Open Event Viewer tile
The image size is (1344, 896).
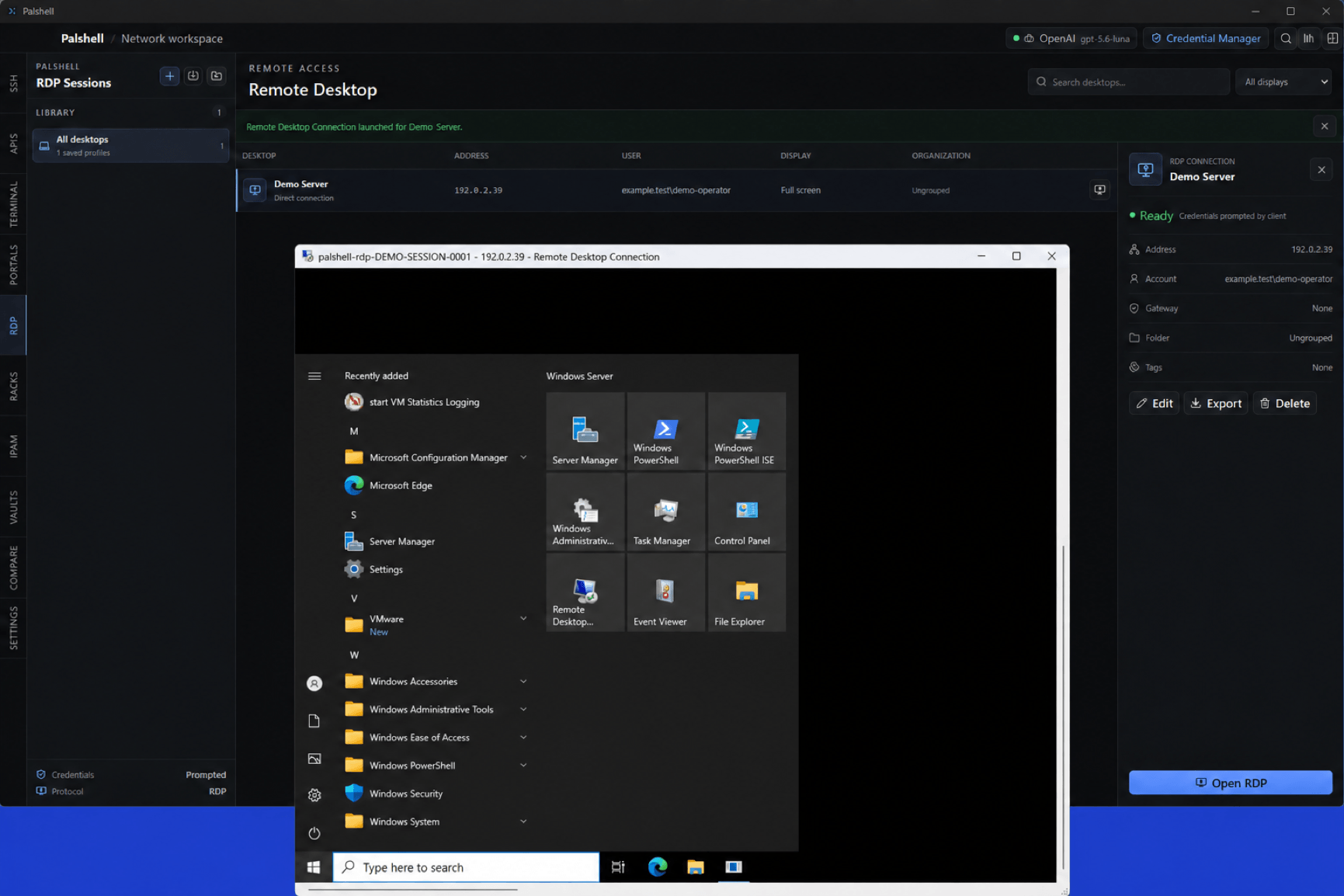point(665,592)
